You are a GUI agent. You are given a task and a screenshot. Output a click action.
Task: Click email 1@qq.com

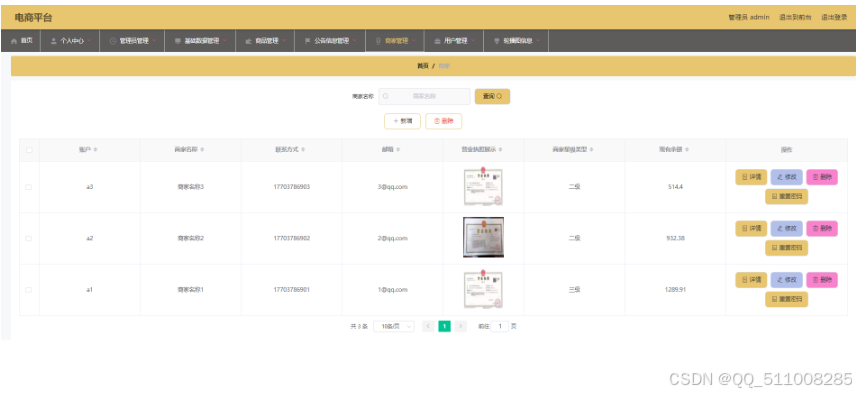393,290
